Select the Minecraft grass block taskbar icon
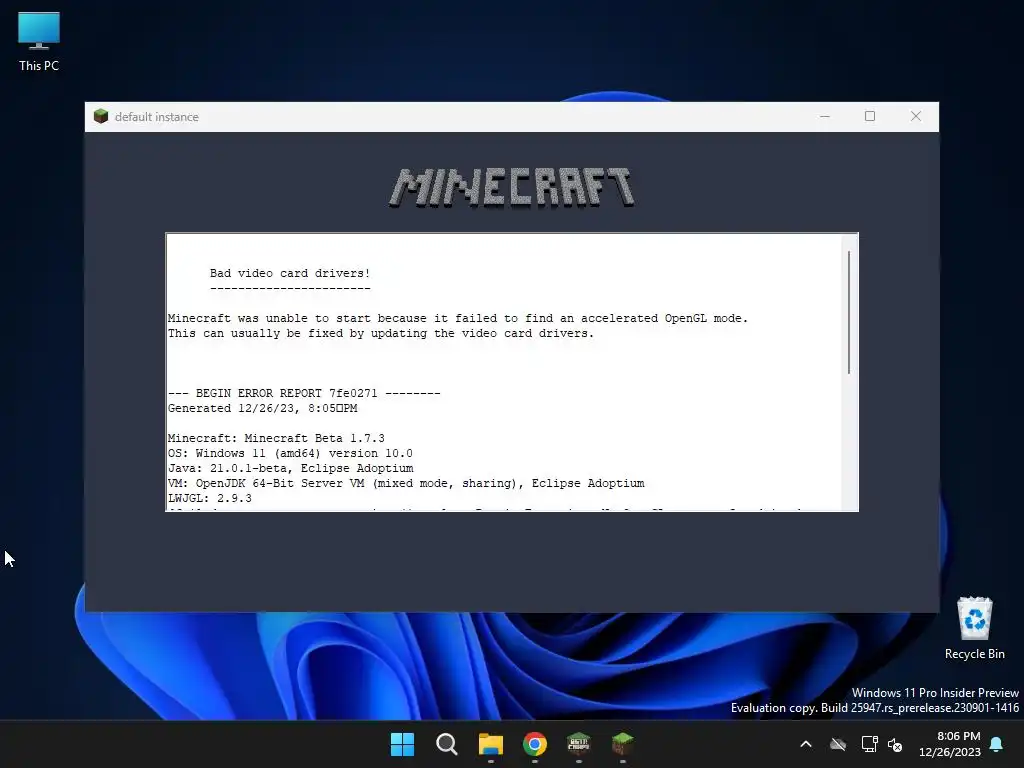This screenshot has height=768, width=1024. click(x=622, y=744)
